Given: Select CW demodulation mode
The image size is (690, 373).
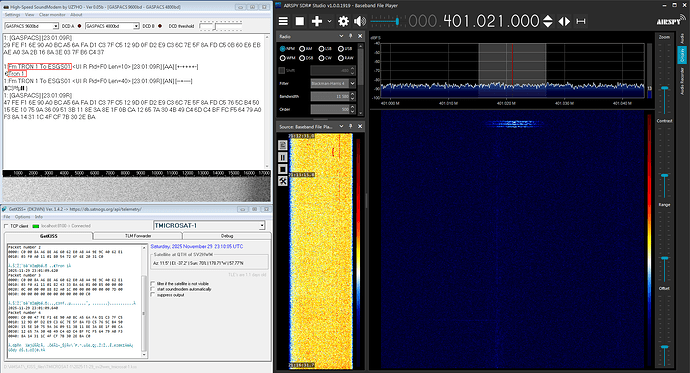Looking at the screenshot, I should coord(321,58).
